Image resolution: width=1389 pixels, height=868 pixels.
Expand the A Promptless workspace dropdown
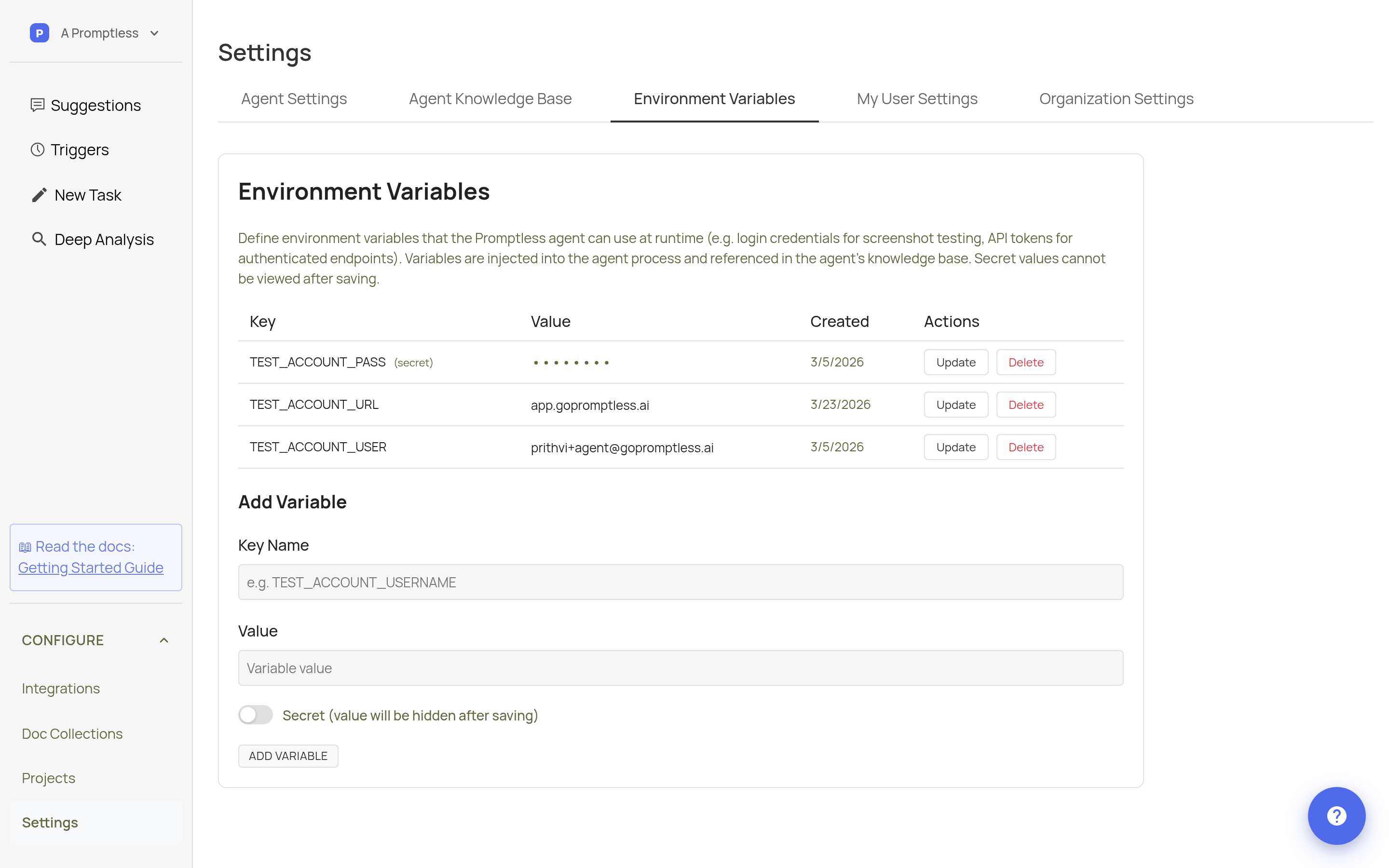click(x=153, y=33)
